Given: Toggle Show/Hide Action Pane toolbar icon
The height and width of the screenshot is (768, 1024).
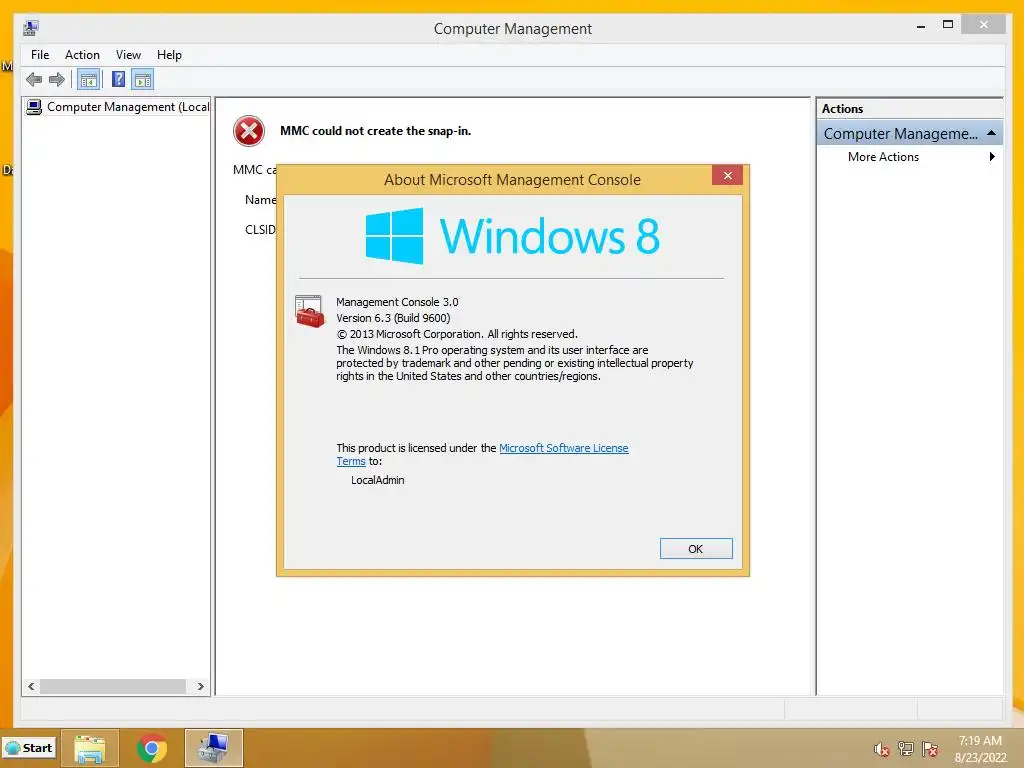Looking at the screenshot, I should (x=142, y=80).
